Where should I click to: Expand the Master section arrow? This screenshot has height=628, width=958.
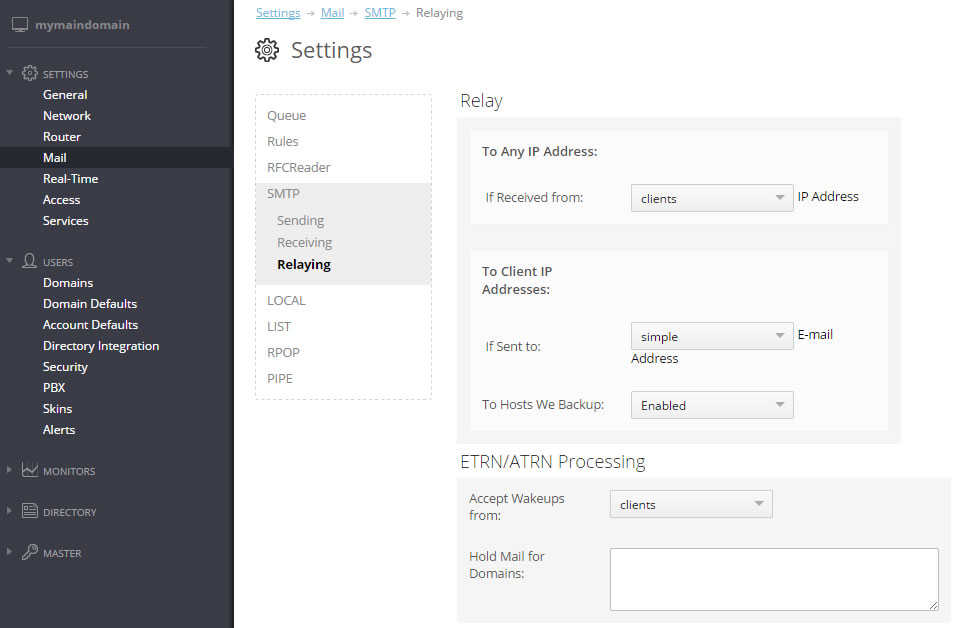click(x=9, y=552)
